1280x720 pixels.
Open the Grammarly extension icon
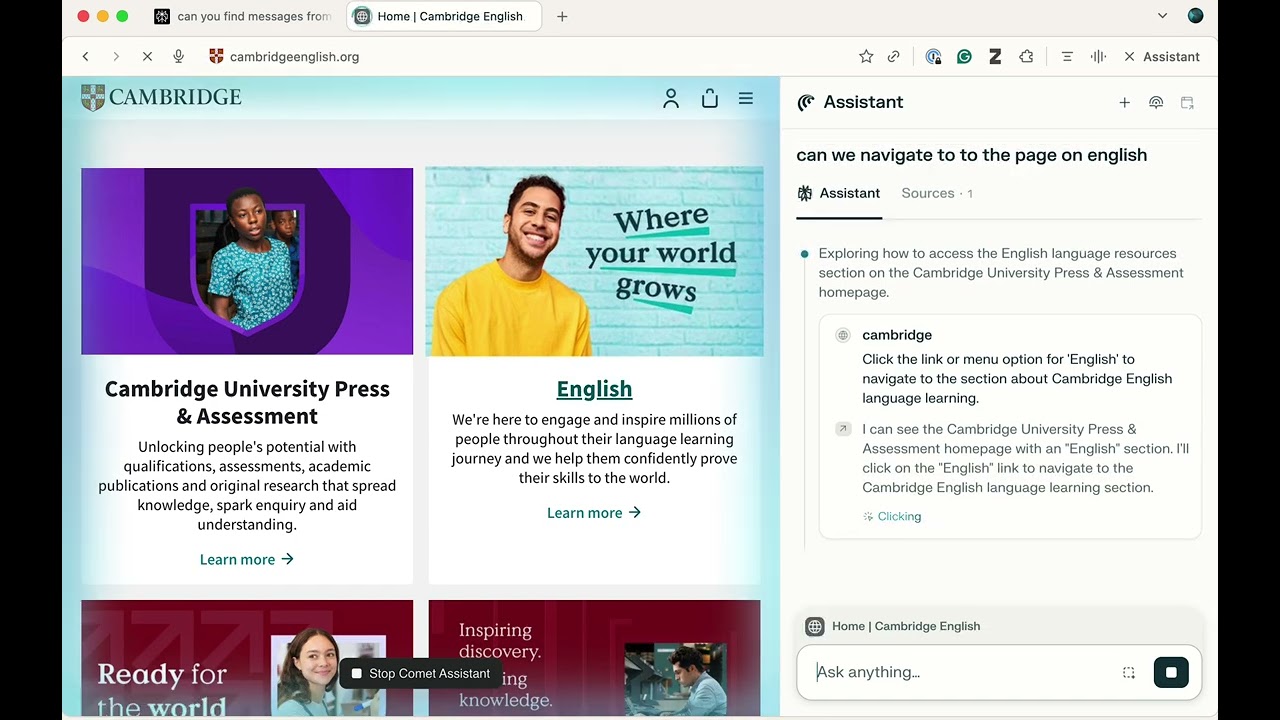pyautogui.click(x=964, y=57)
